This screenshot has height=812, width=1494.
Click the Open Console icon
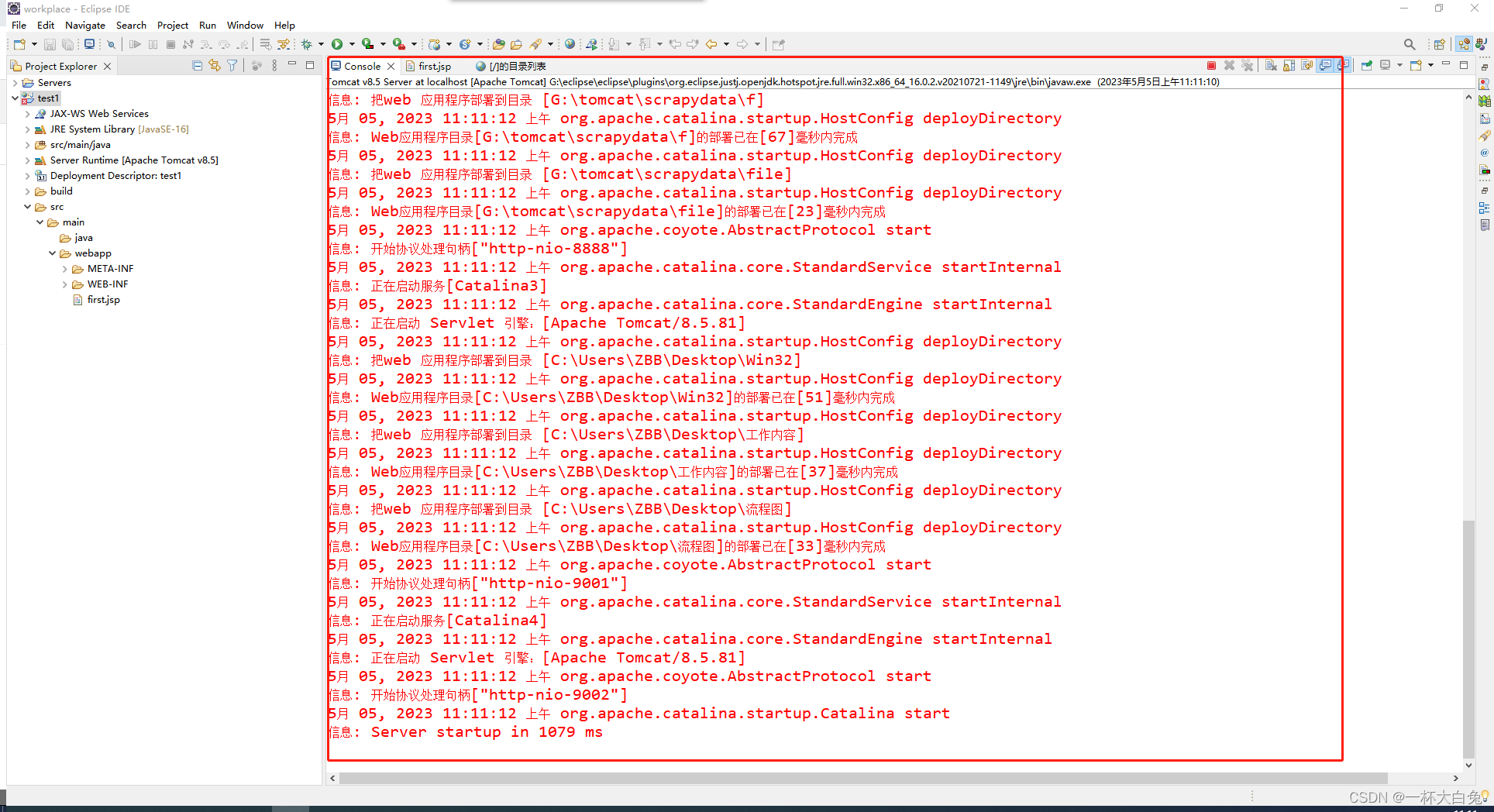coord(1416,66)
